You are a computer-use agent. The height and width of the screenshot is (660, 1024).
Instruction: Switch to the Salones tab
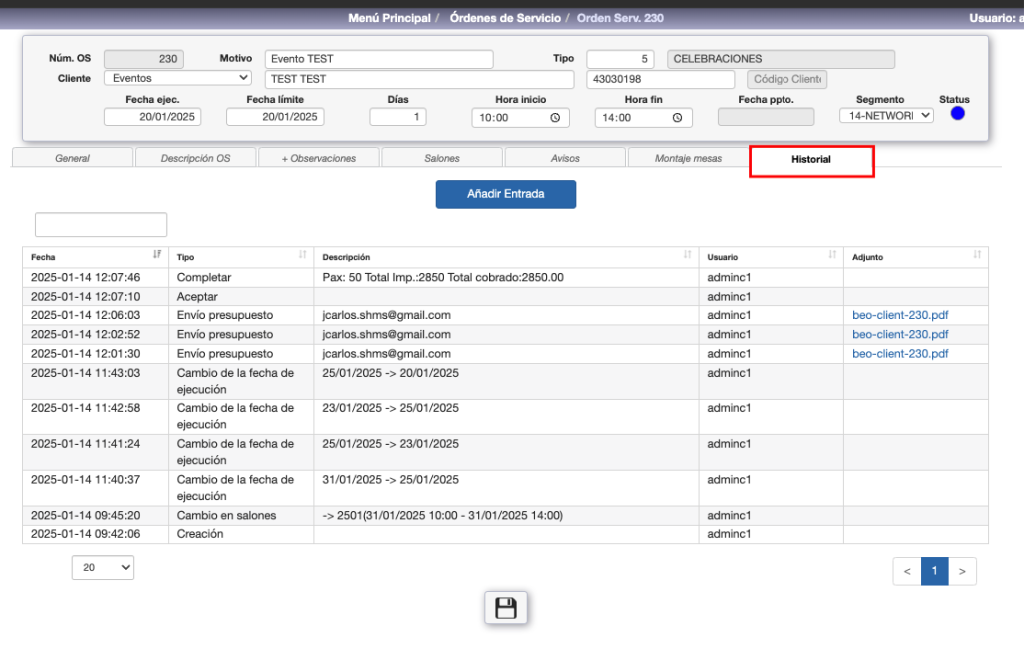tap(442, 158)
